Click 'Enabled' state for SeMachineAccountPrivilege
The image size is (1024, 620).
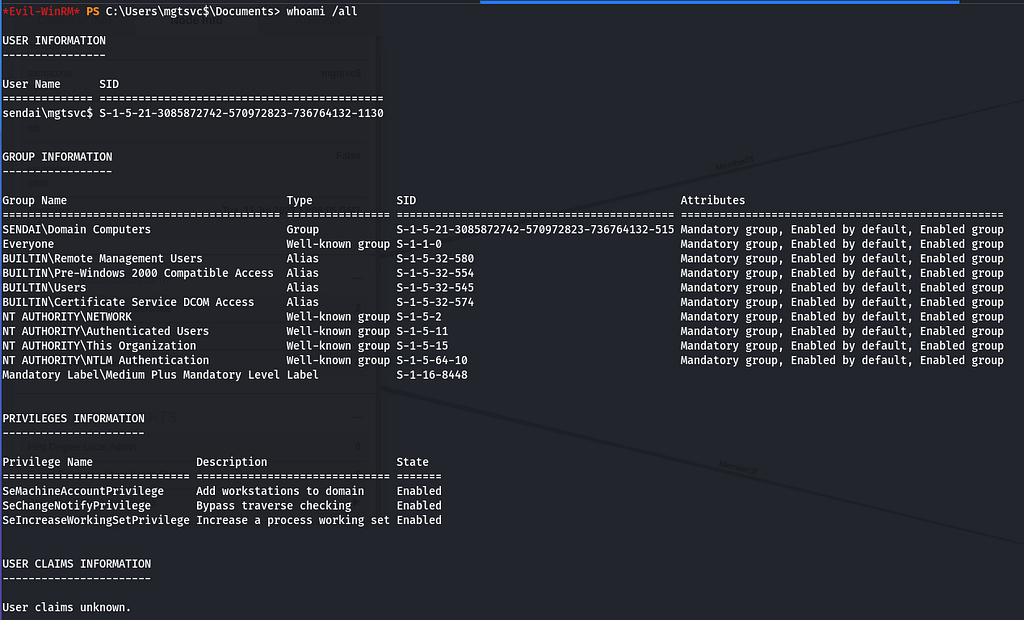(x=419, y=491)
